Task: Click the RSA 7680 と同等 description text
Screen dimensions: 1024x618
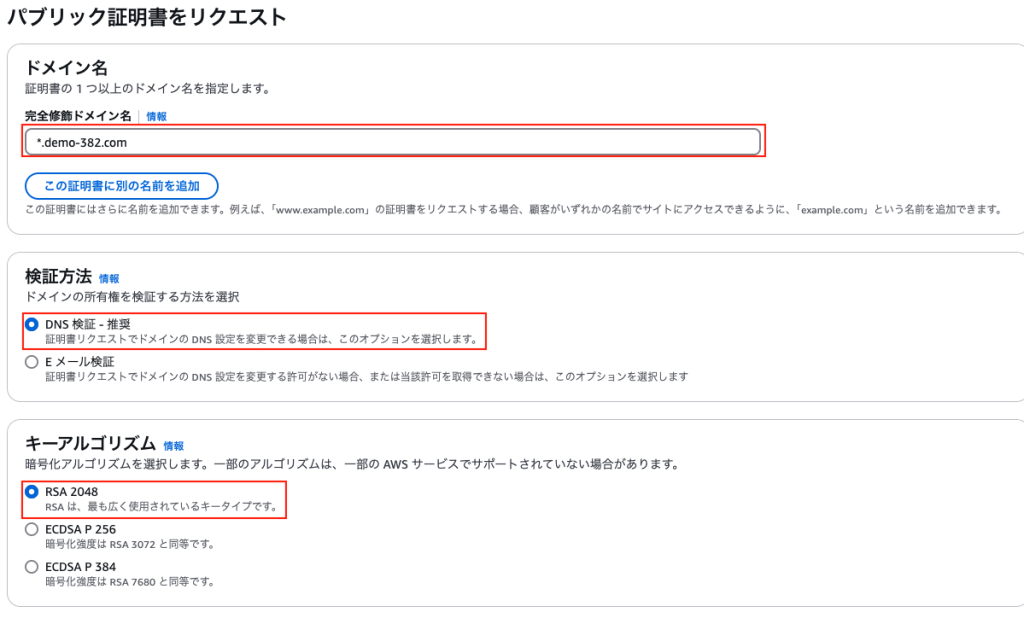Action: coord(131,582)
